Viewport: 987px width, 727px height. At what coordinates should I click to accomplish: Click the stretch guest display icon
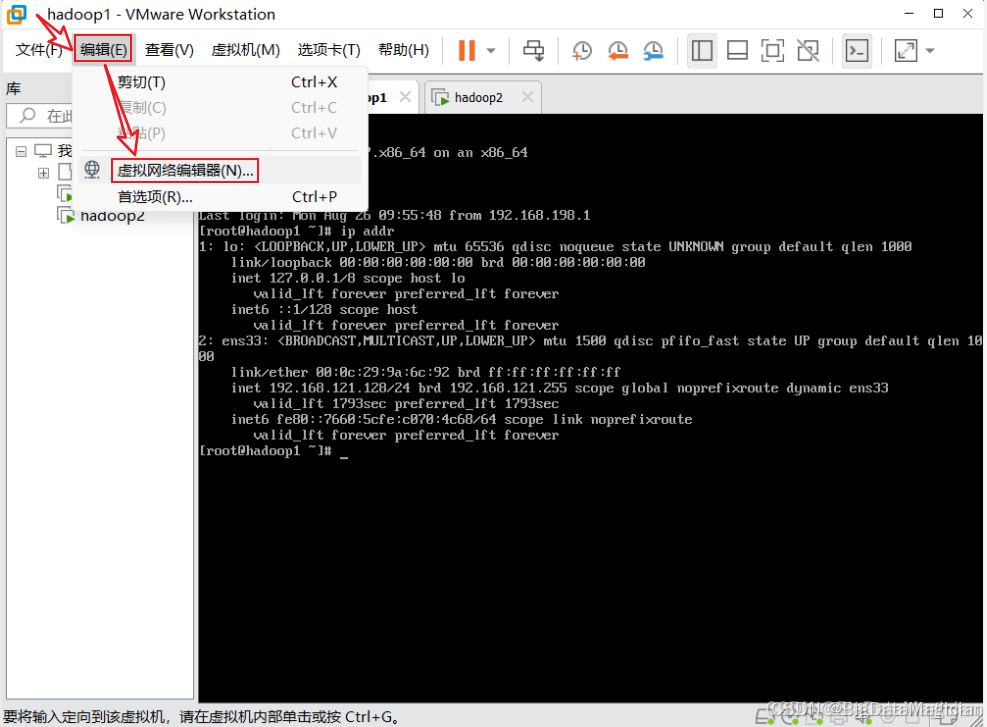(x=906, y=50)
